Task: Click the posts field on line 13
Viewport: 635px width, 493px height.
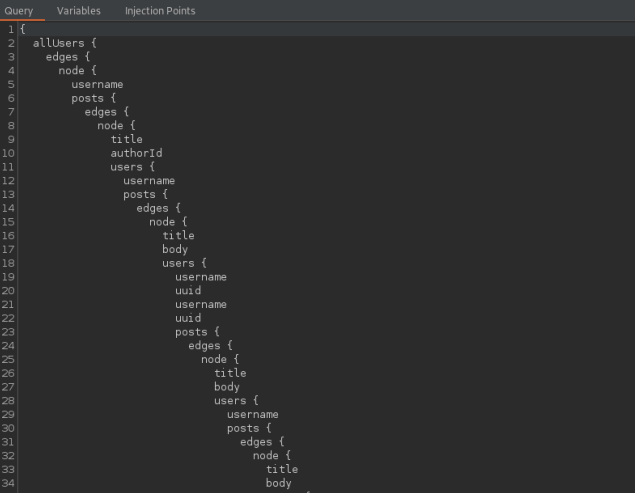Action: point(139,194)
